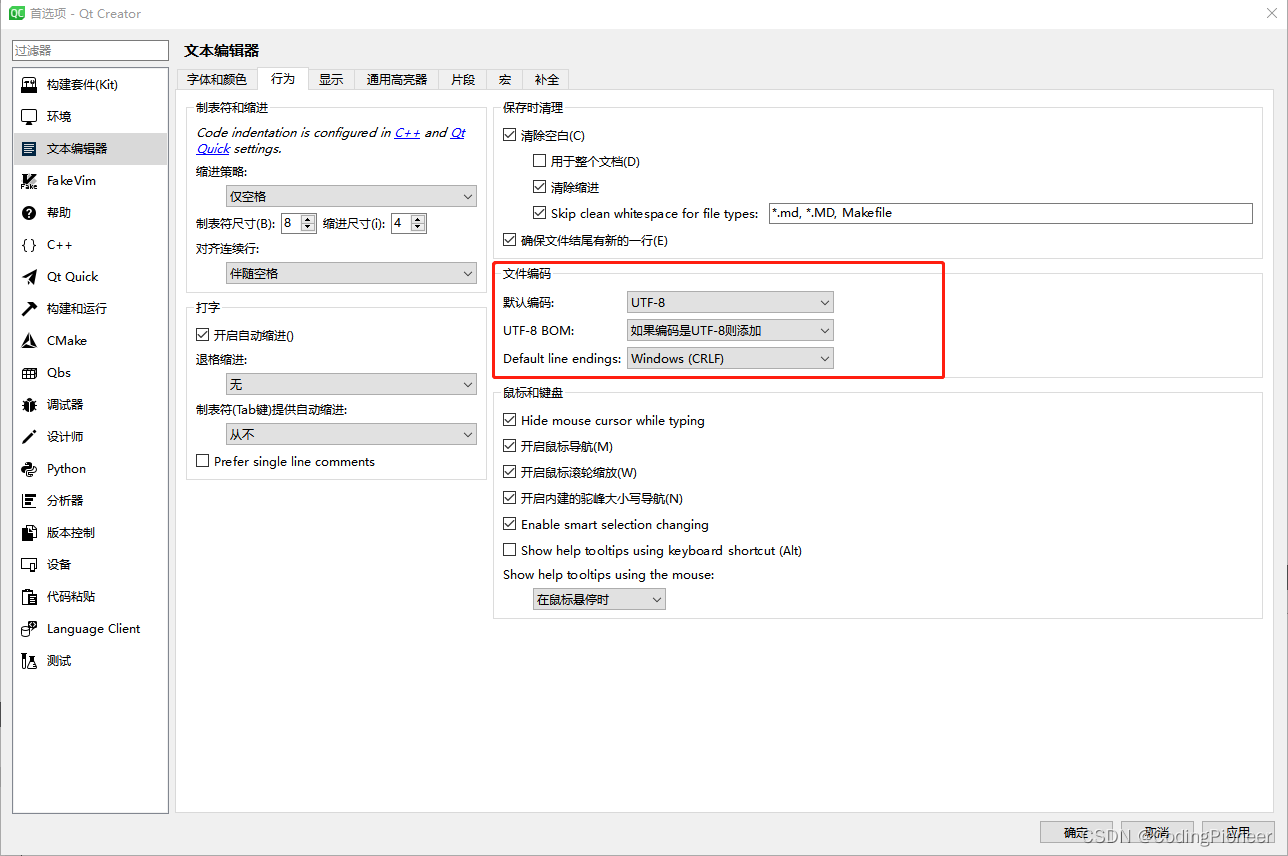The height and width of the screenshot is (856, 1288).
Task: Open the 构建和运行 hammer icon
Action: (29, 309)
